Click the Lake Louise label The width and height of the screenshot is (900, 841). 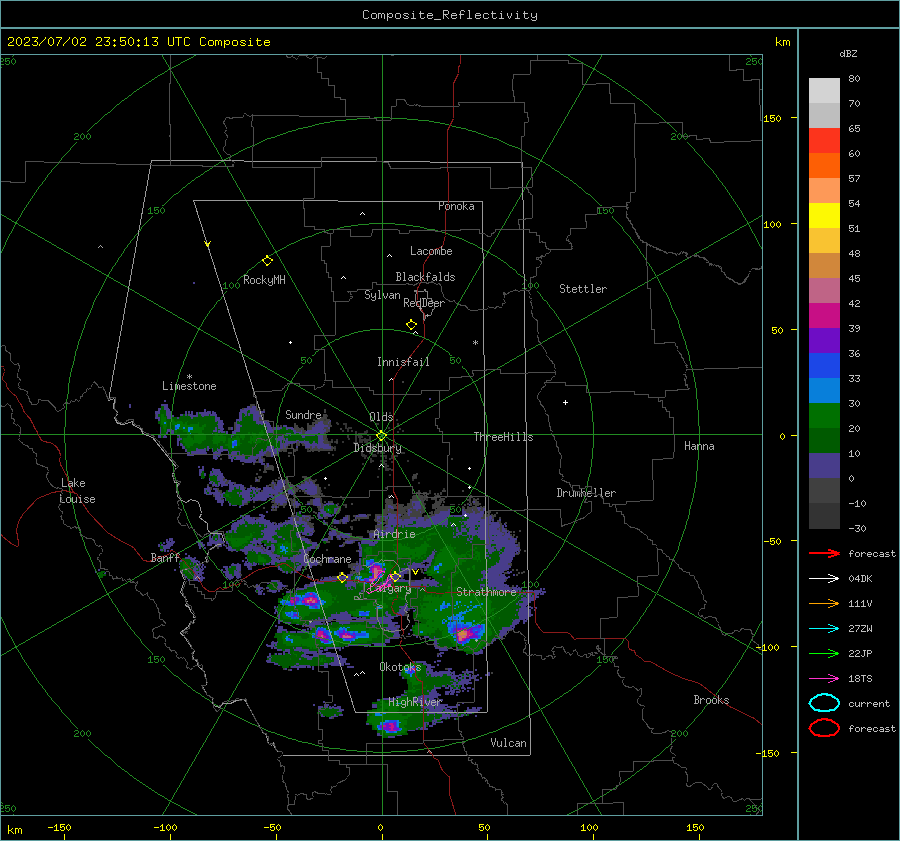77,491
